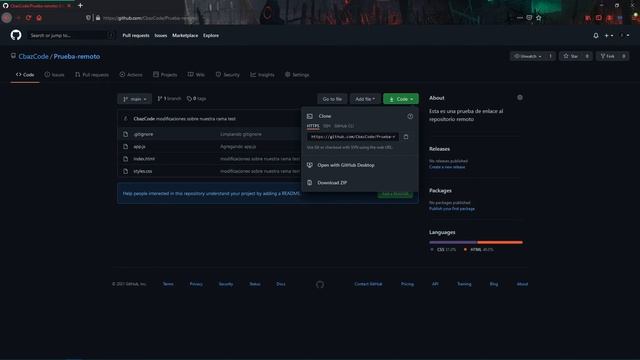The width and height of the screenshot is (640, 360).
Task: Click the GitHub Octocat logo in header
Action: coord(16,35)
